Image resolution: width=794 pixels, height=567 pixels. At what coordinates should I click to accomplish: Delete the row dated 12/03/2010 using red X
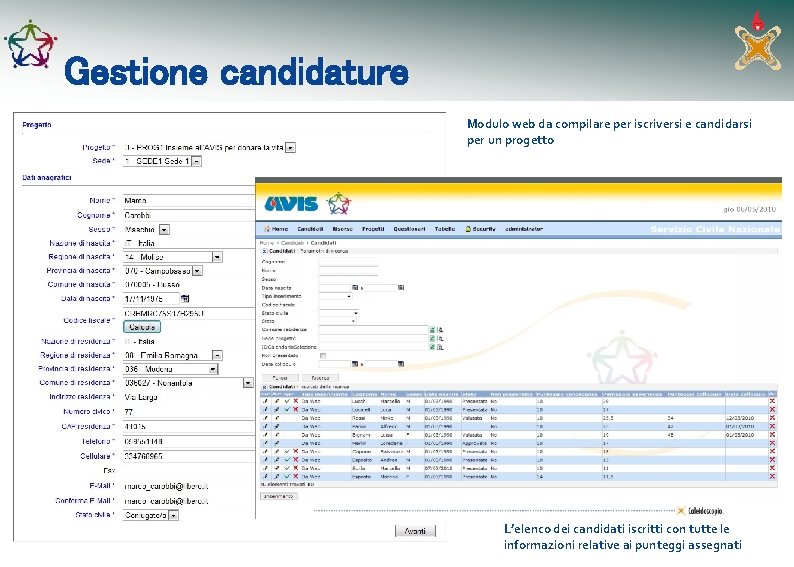[772, 418]
